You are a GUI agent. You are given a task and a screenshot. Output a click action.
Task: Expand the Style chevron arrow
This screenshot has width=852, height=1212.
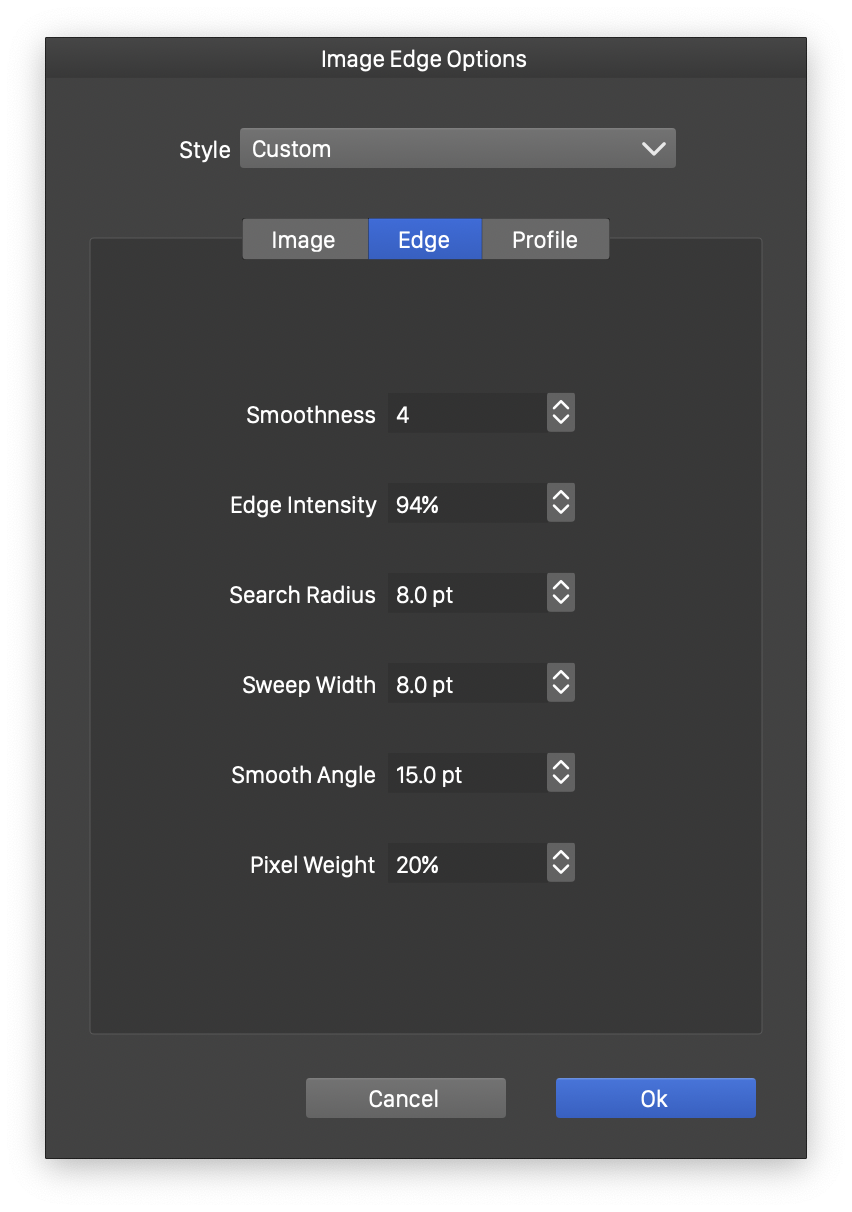653,149
